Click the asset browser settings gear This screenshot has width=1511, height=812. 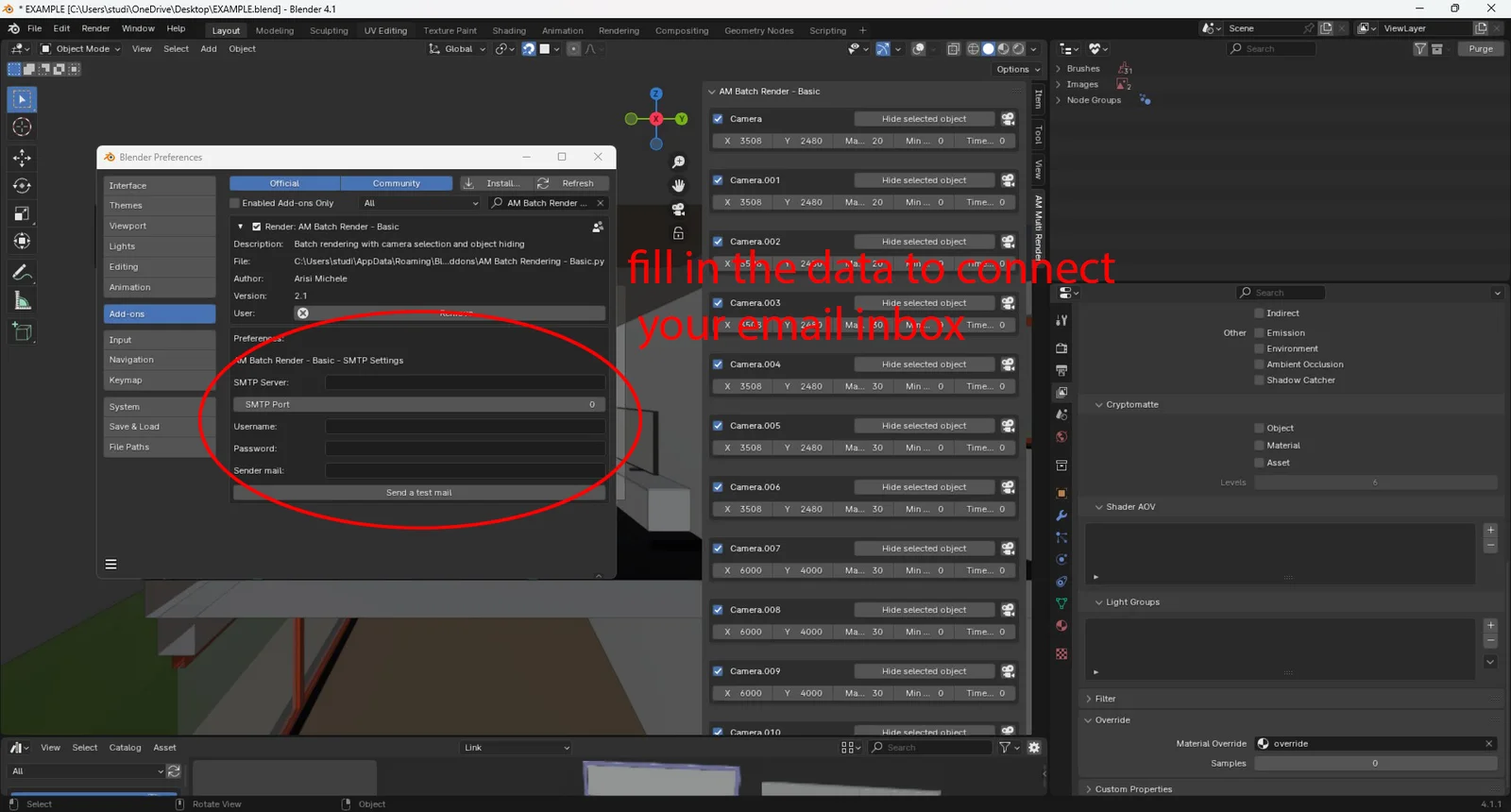pyautogui.click(x=1034, y=748)
